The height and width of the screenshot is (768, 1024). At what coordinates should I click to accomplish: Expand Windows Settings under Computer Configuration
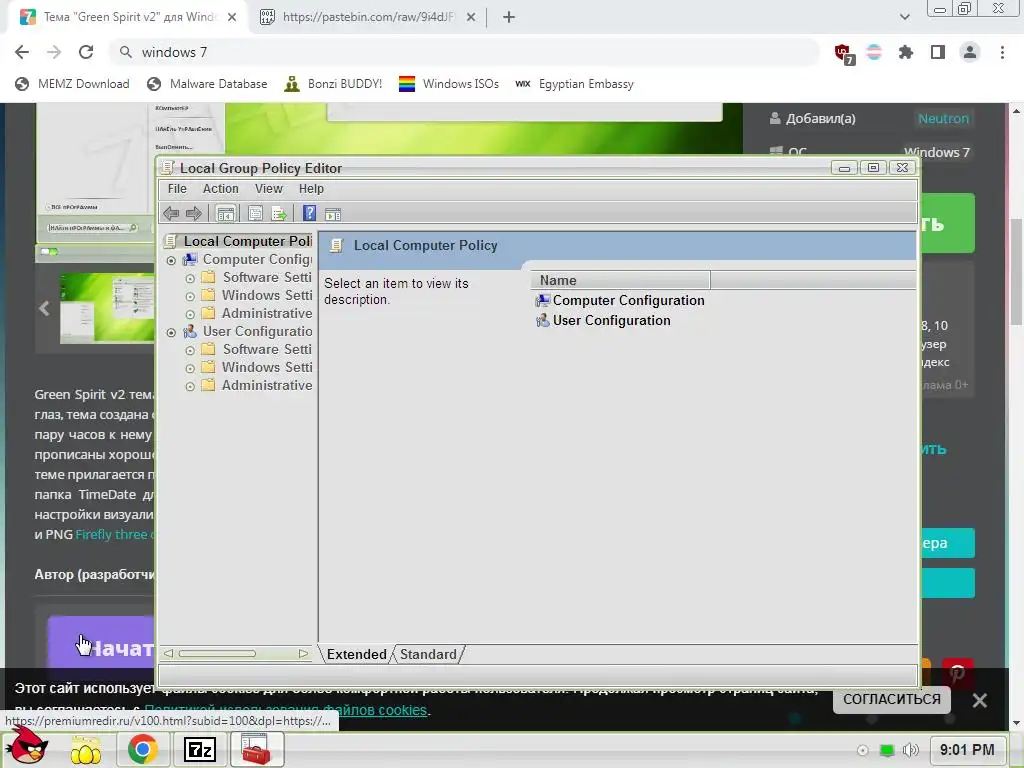[190, 296]
